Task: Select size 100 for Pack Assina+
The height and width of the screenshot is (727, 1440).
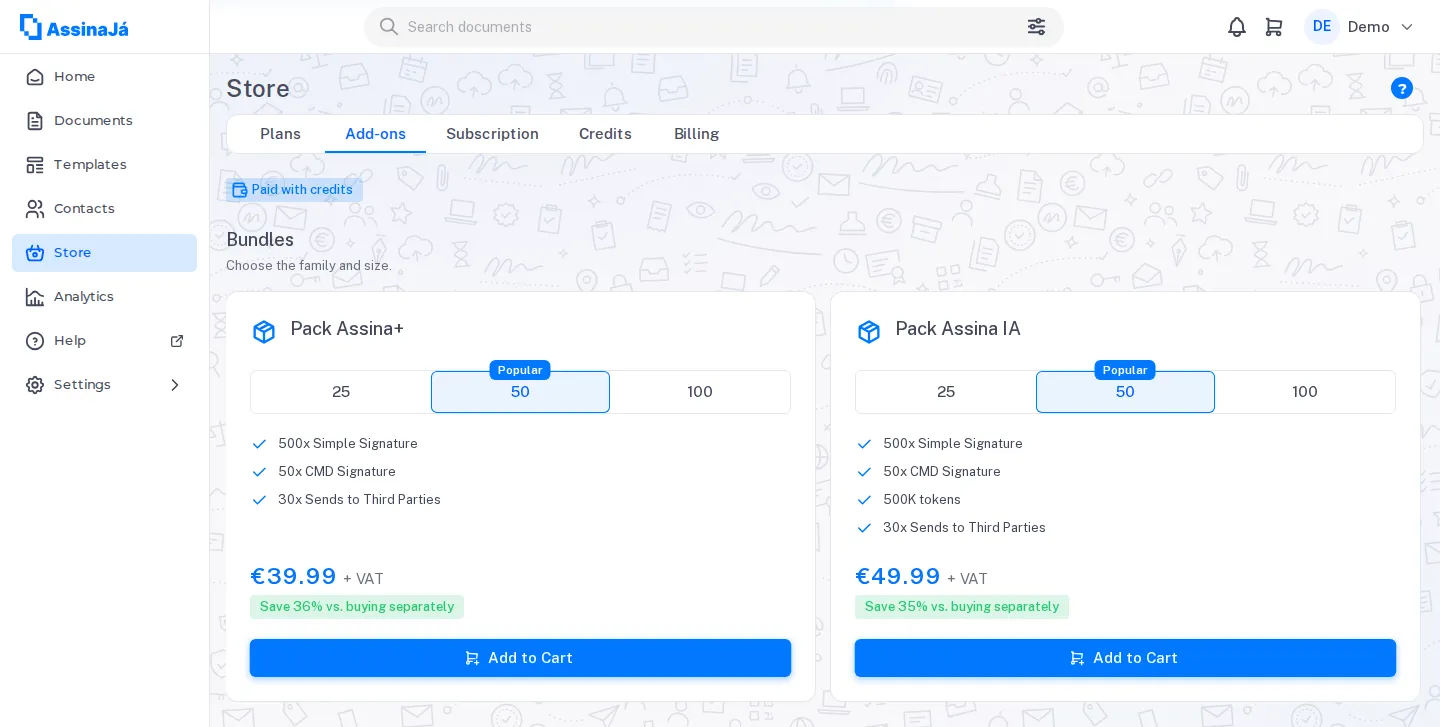Action: click(x=700, y=392)
